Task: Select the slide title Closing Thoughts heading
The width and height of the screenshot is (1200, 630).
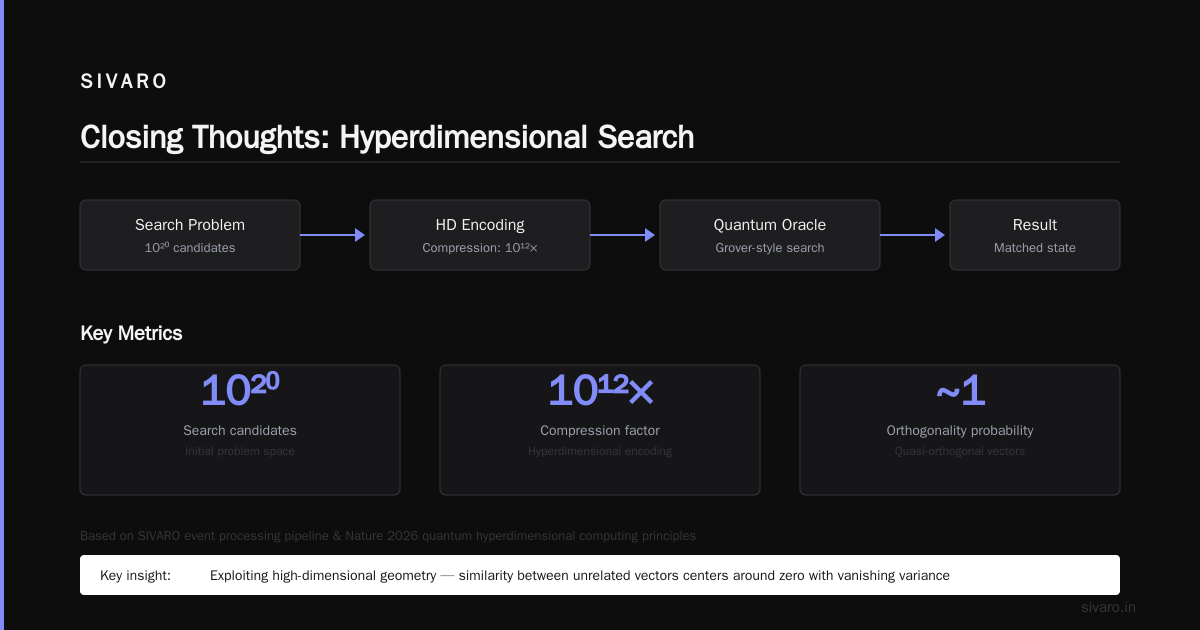Action: pyautogui.click(x=387, y=137)
